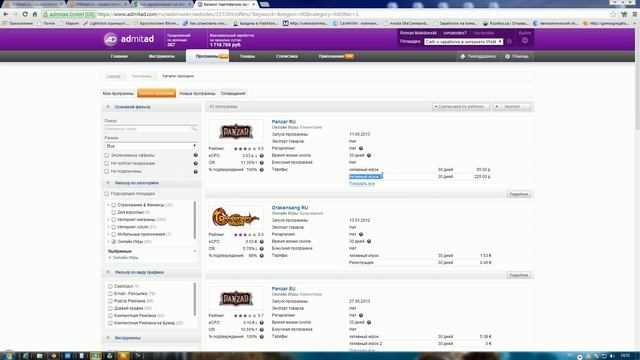Click the Техподдержка support icon link

click(x=478, y=56)
